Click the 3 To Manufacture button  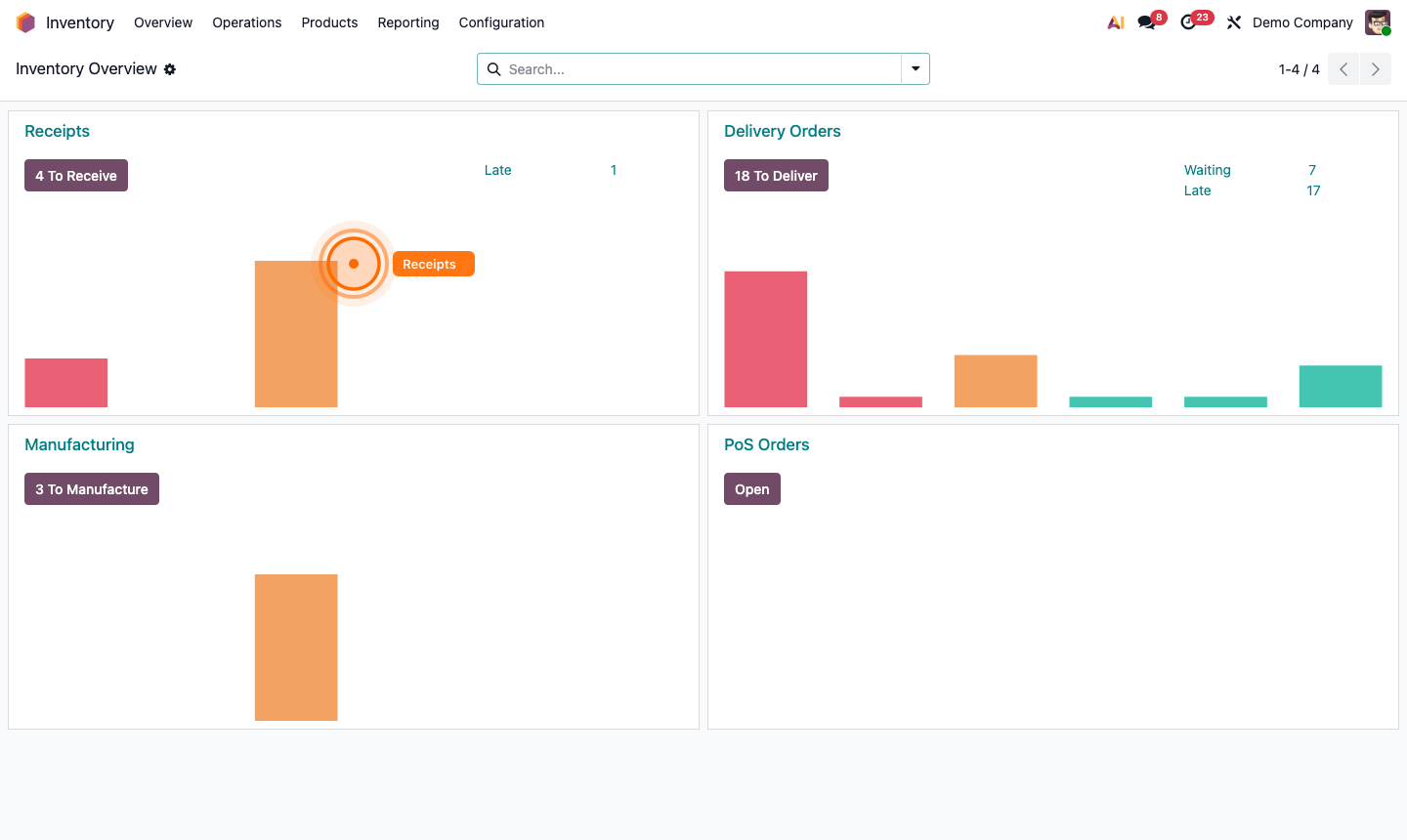91,488
